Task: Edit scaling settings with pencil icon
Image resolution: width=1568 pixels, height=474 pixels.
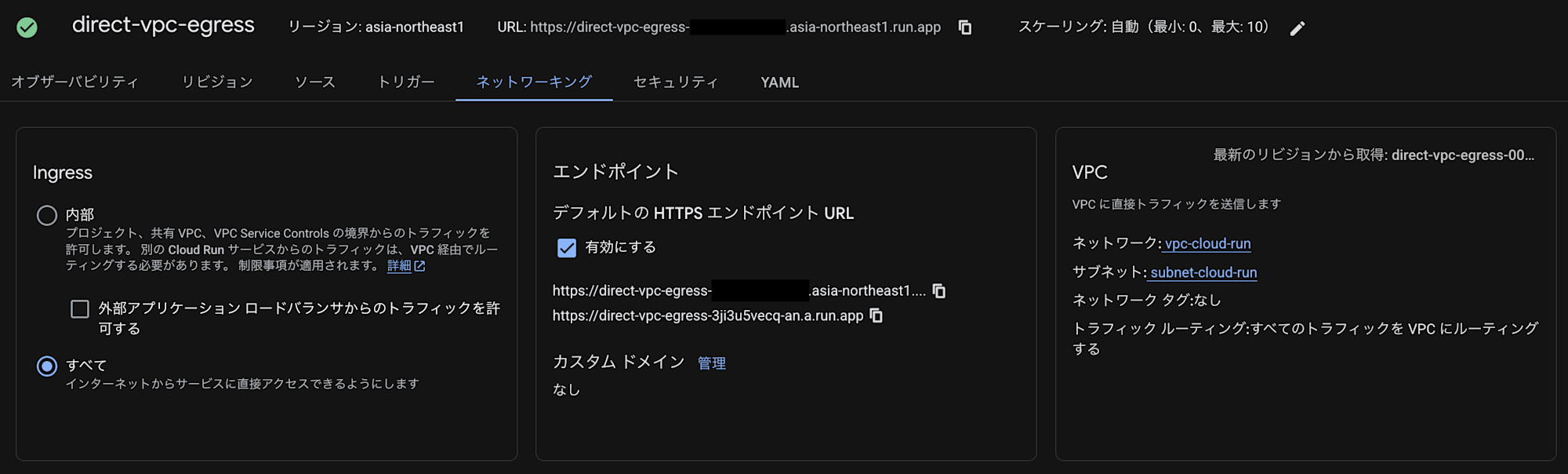Action: coord(1298,28)
